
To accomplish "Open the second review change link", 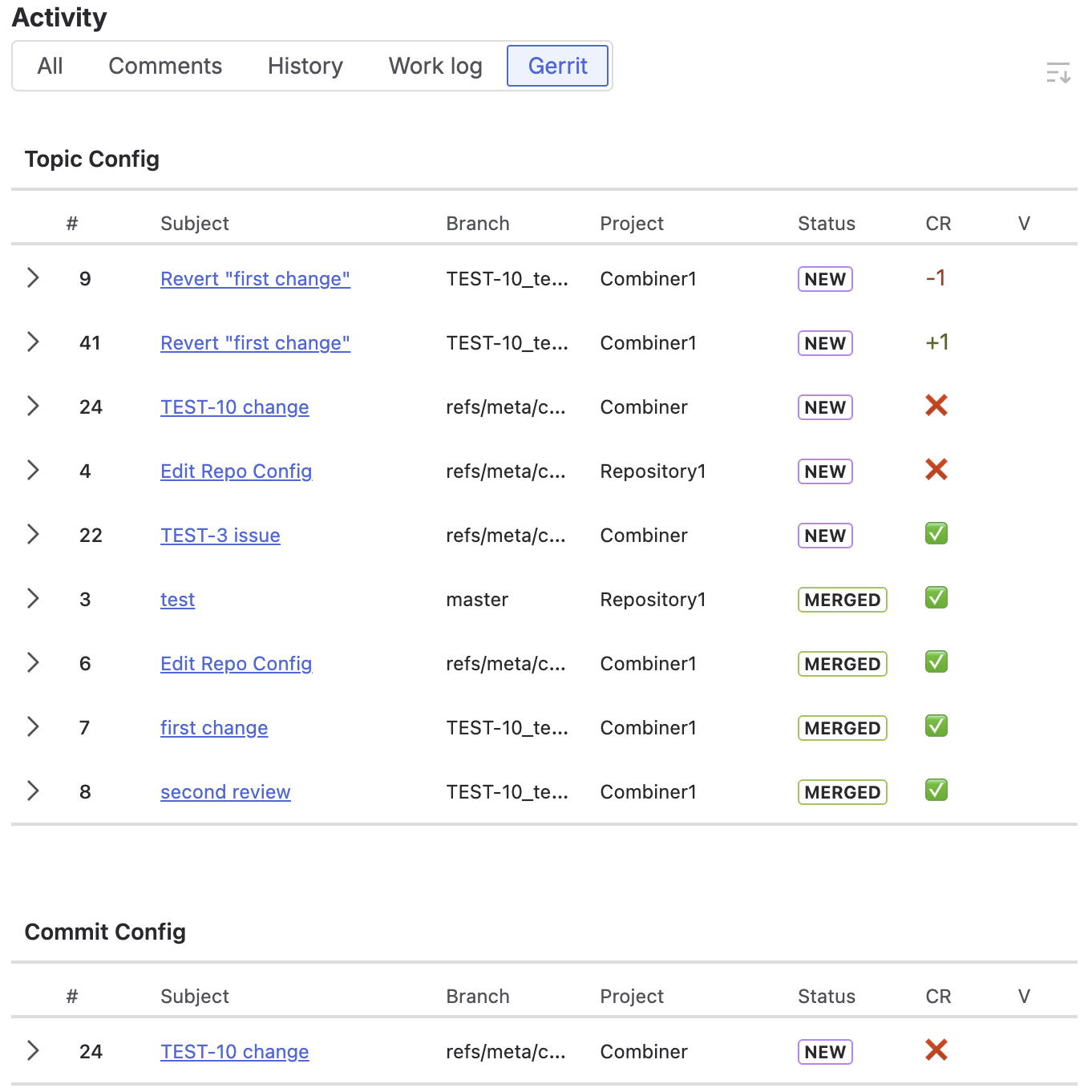I will click(x=225, y=792).
